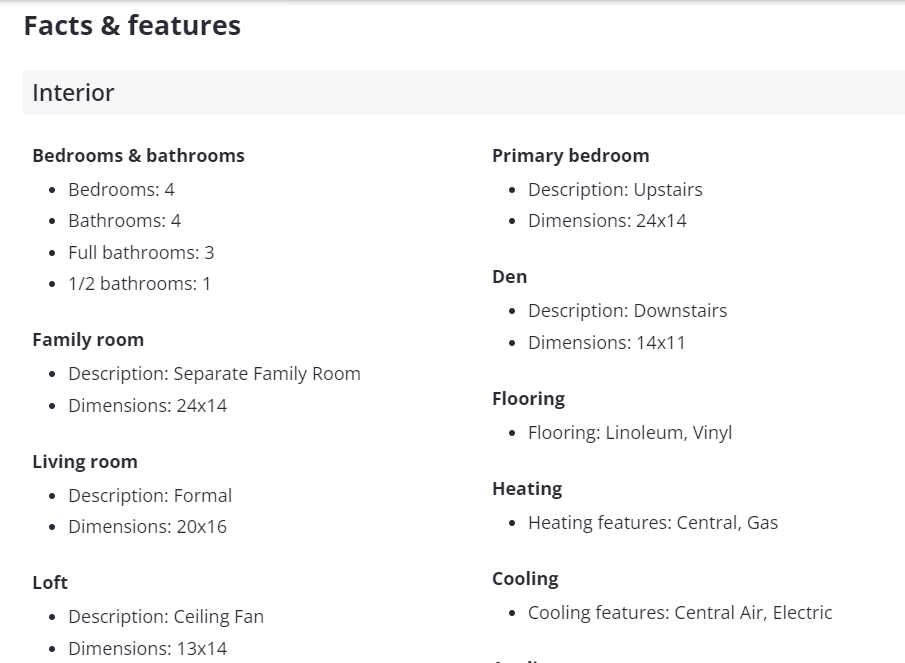Click Cooling features: Central Air, Electric
Viewport: 905px width, 663px height.
[x=680, y=612]
